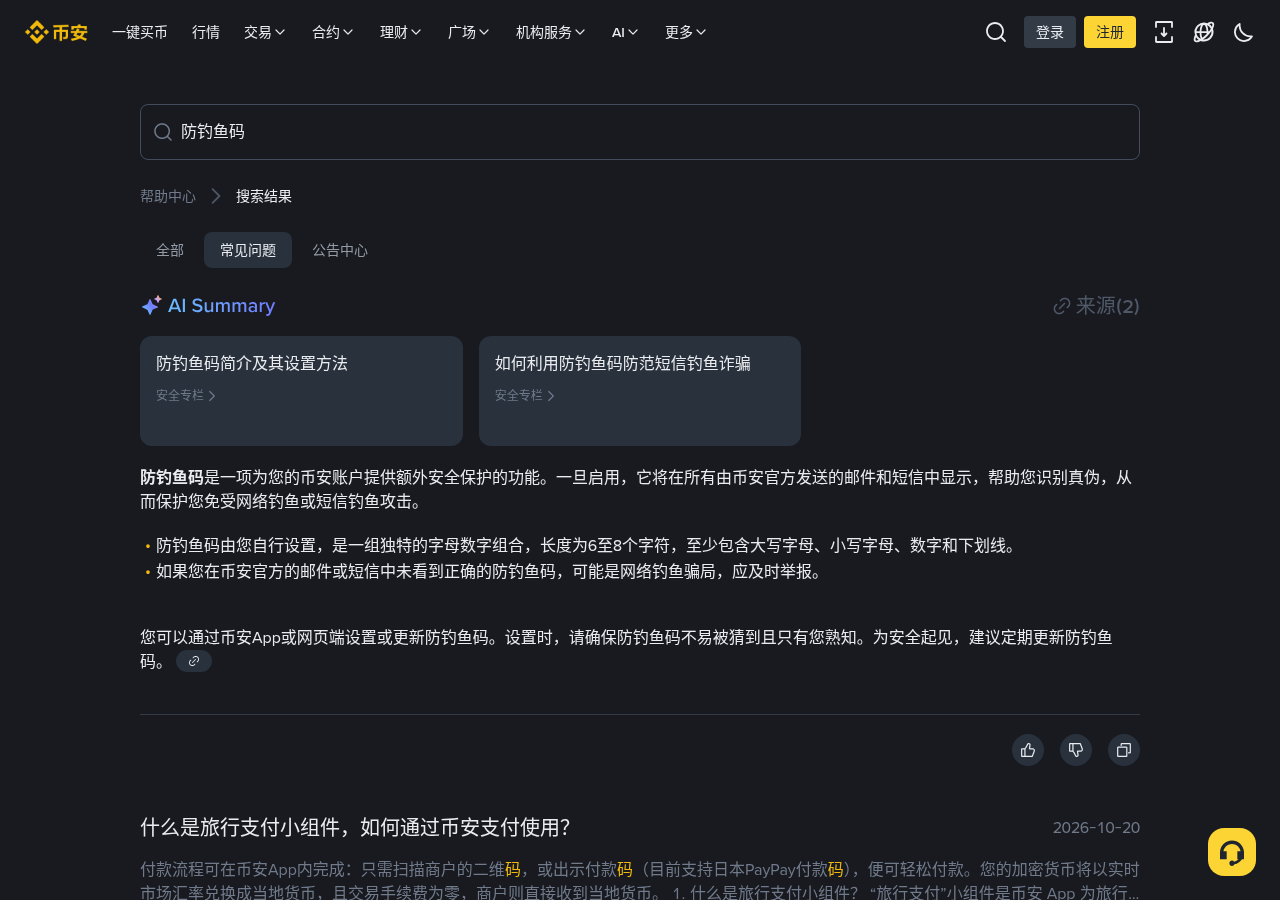The height and width of the screenshot is (900, 1280).
Task: Click the download app icon
Action: (1164, 32)
